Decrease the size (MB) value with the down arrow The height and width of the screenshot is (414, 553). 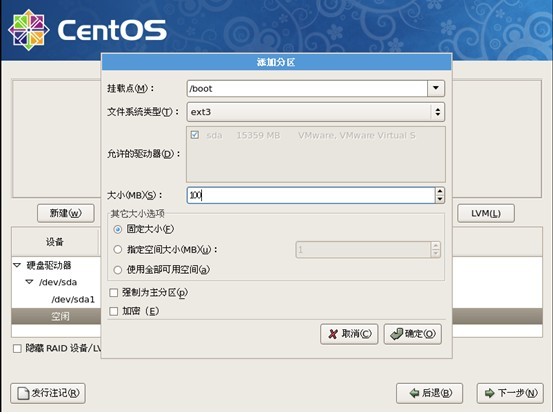tap(439, 199)
